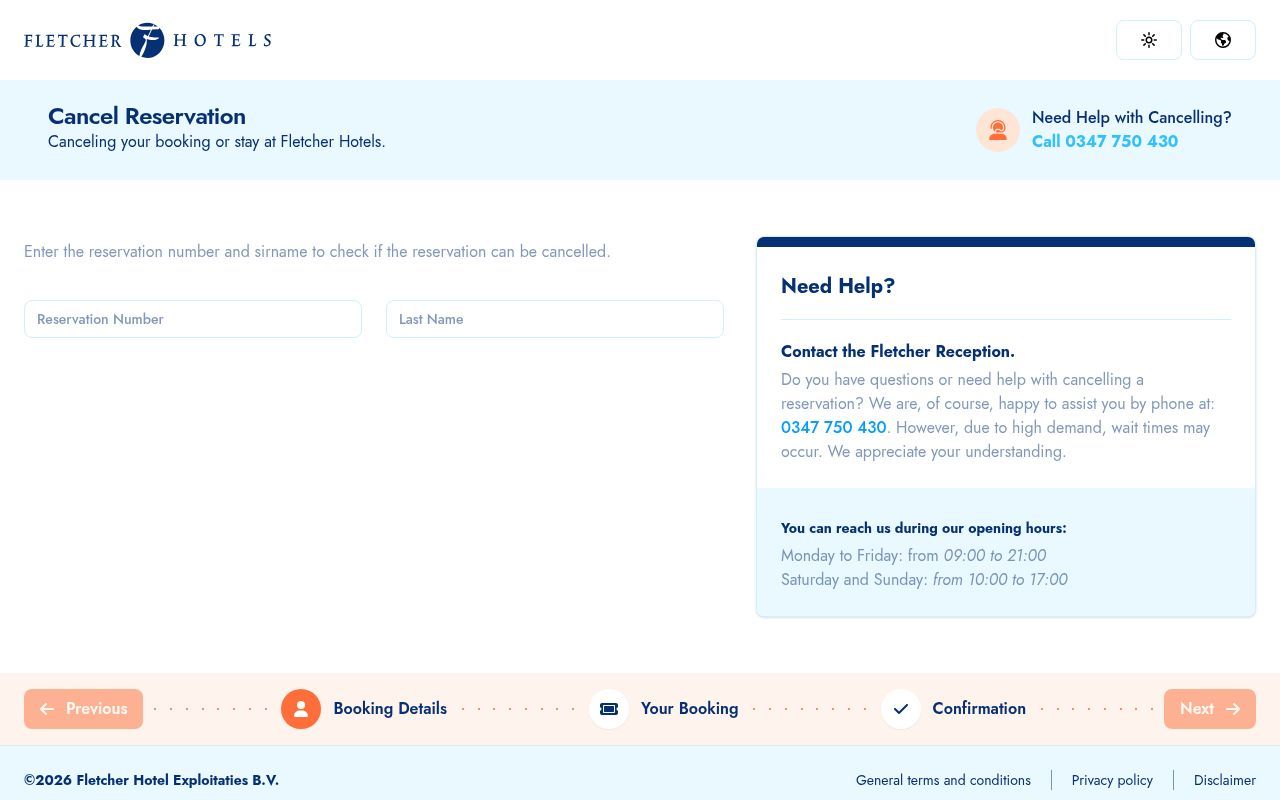Call 0347 750 430 header link

[1105, 141]
